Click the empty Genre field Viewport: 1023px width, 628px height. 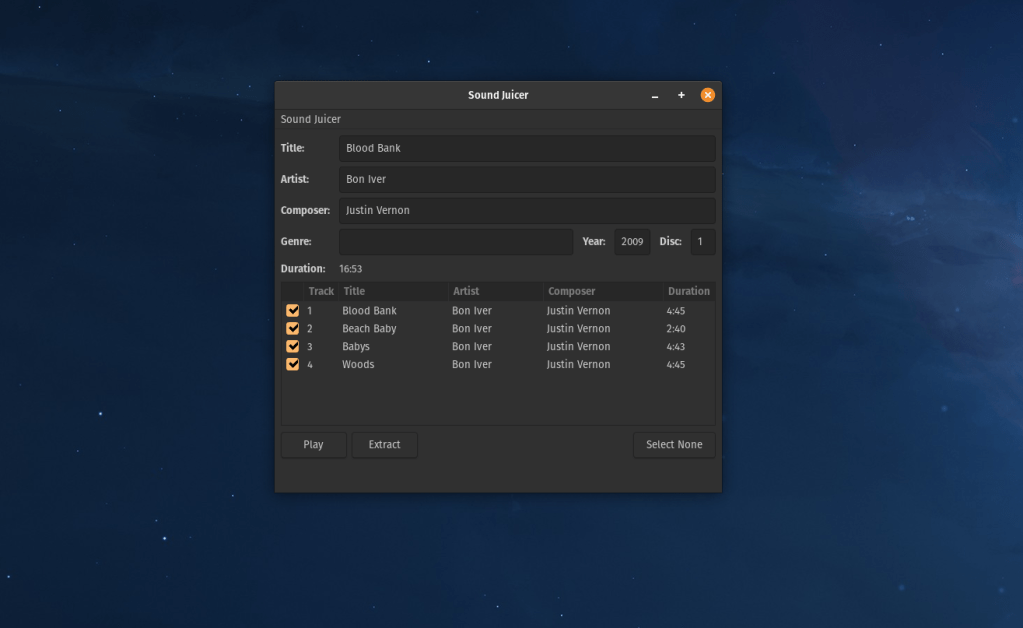(455, 242)
